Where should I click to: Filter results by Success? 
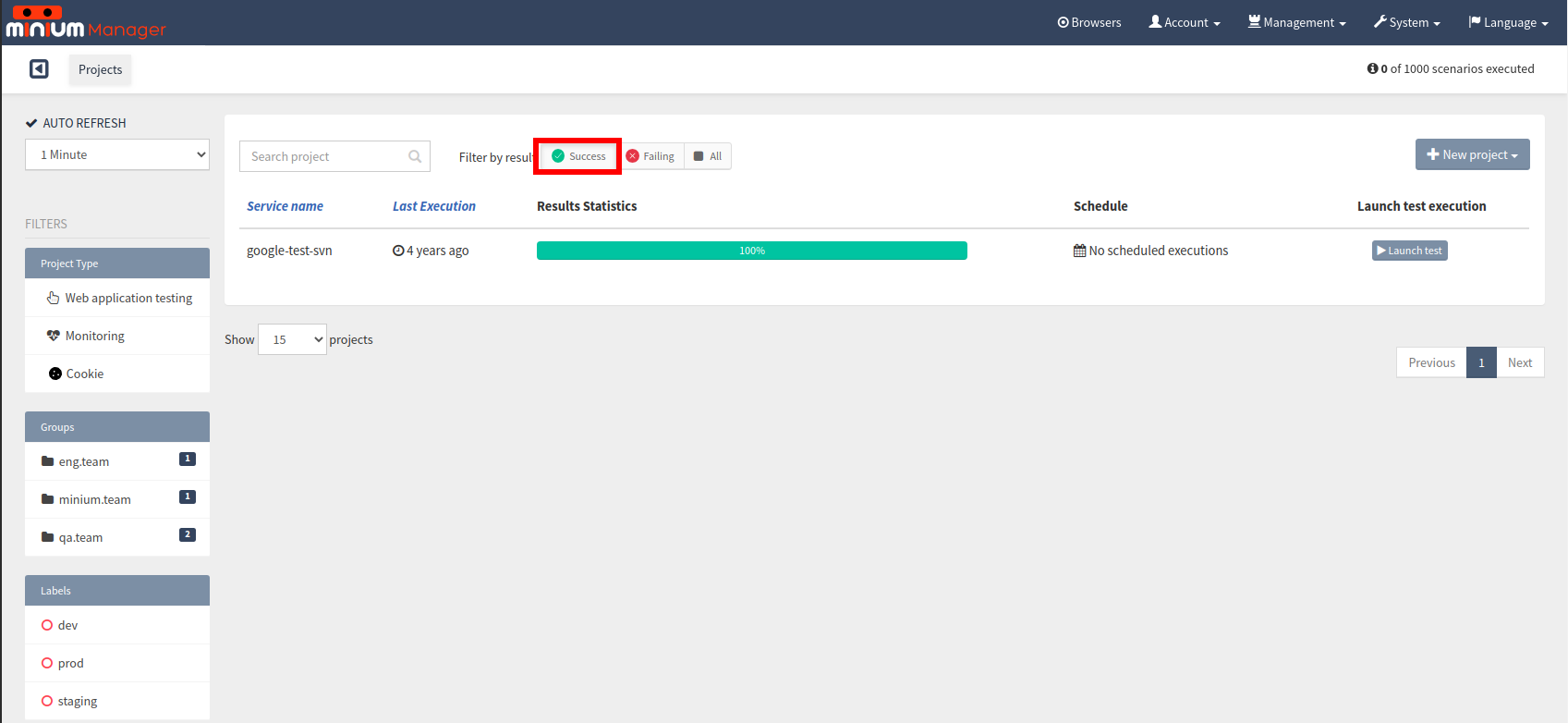click(578, 156)
